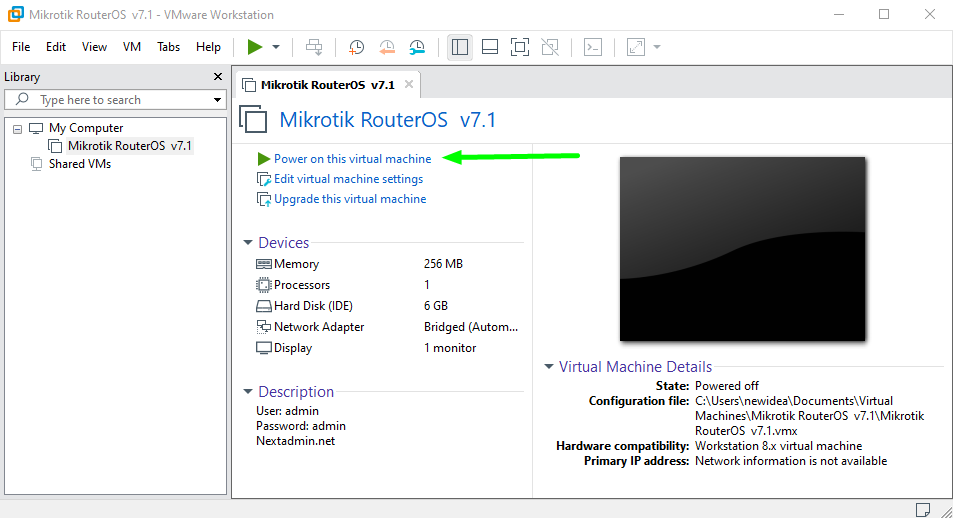The width and height of the screenshot is (953, 518).
Task: Take a snapshot of the VM
Action: [x=357, y=47]
